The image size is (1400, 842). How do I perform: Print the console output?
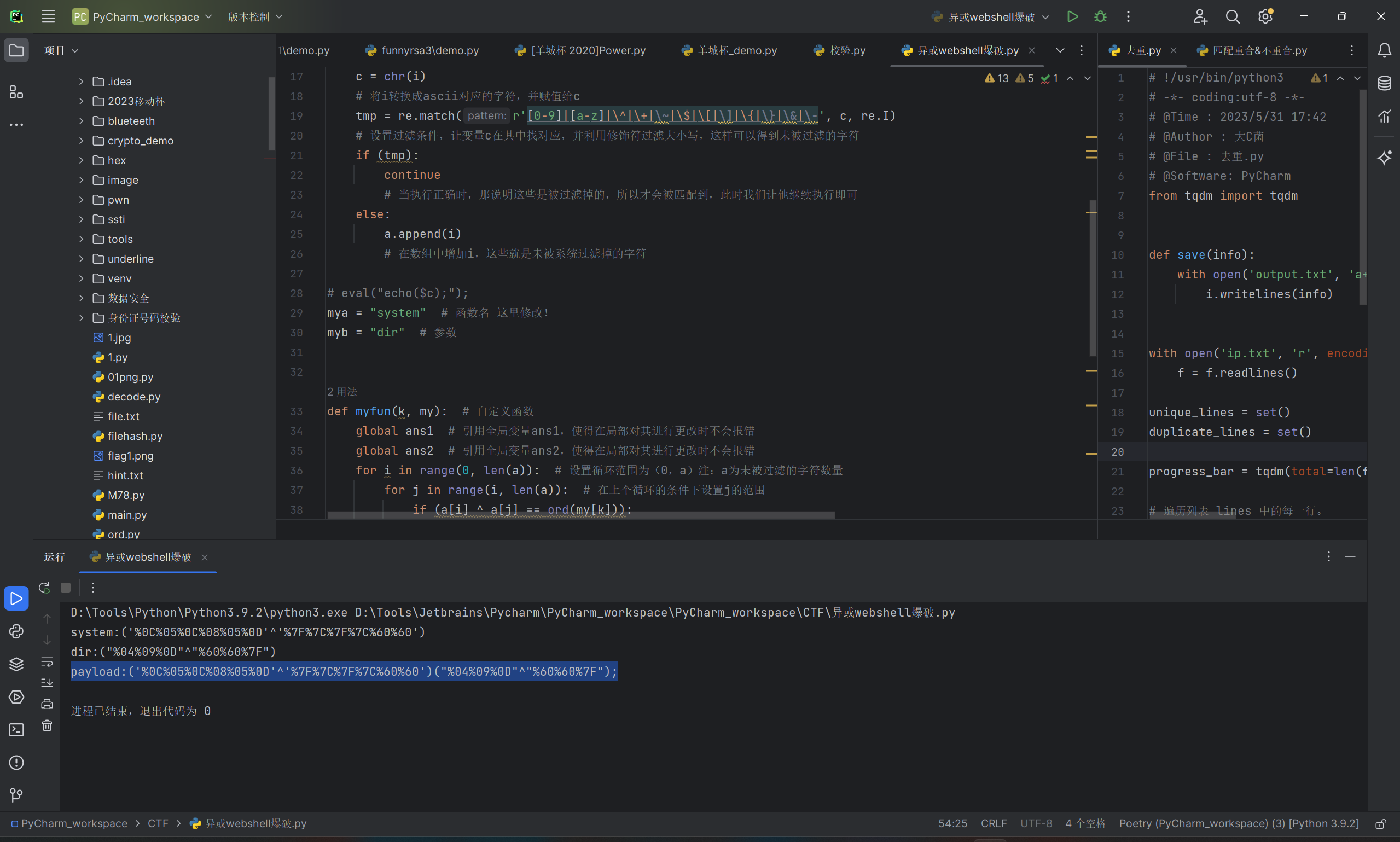[47, 704]
